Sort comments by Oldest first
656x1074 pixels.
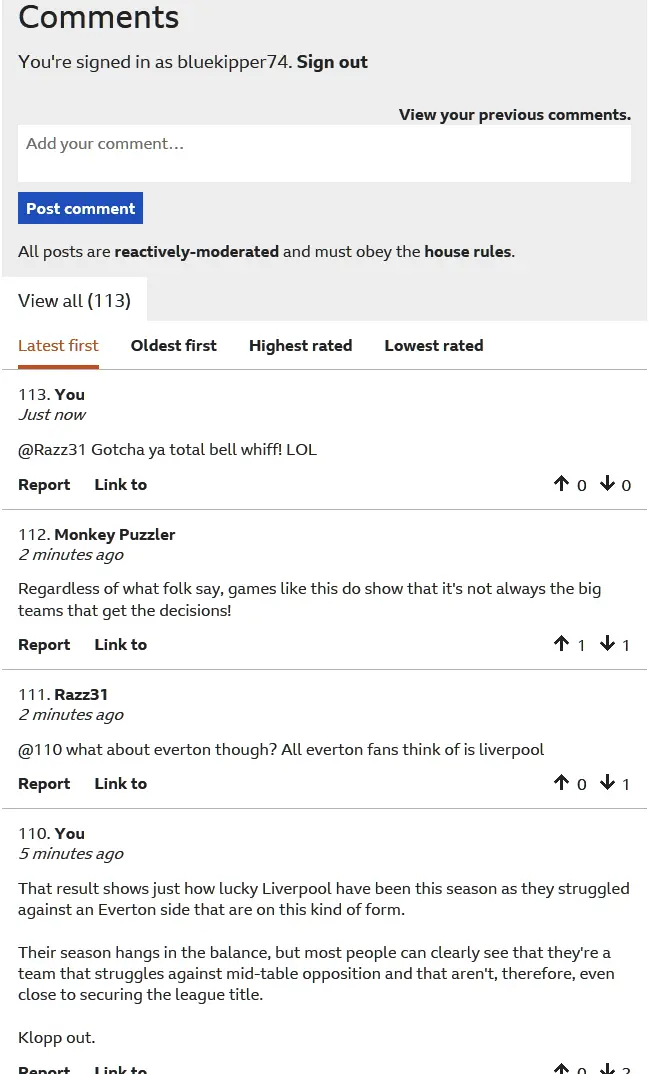[x=173, y=346]
